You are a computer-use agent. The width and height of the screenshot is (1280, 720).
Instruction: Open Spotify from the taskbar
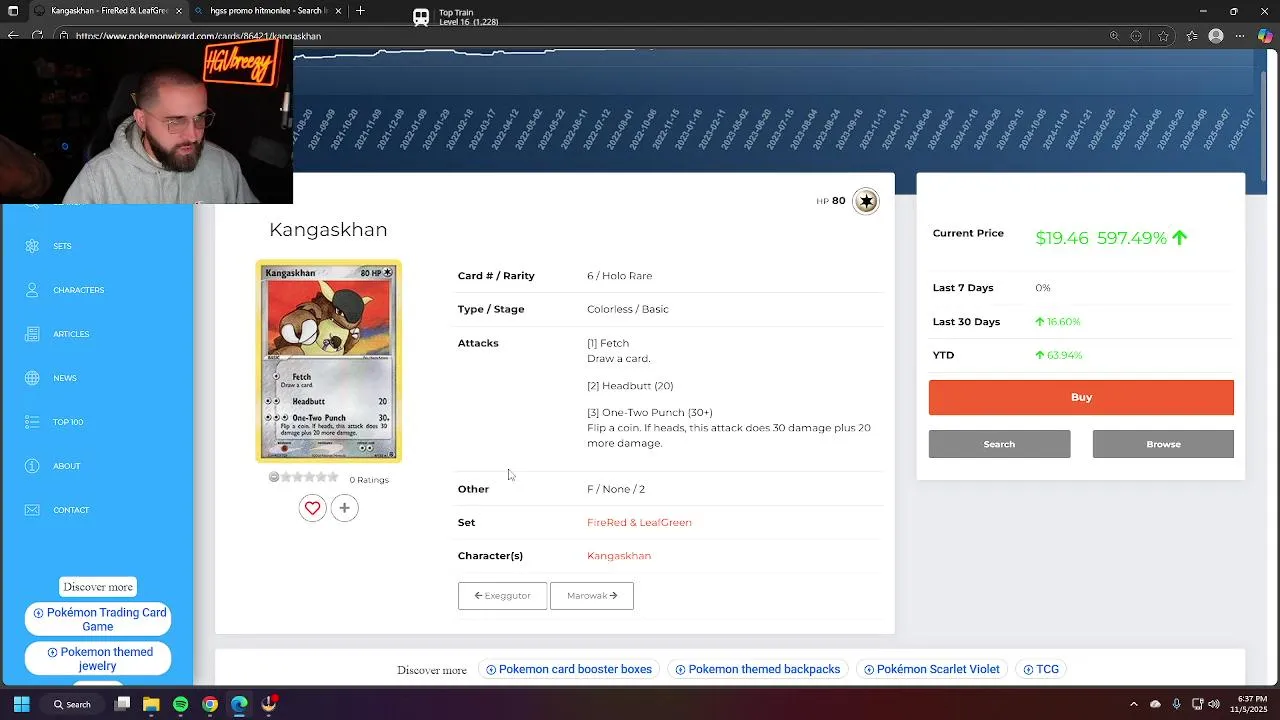tap(180, 704)
